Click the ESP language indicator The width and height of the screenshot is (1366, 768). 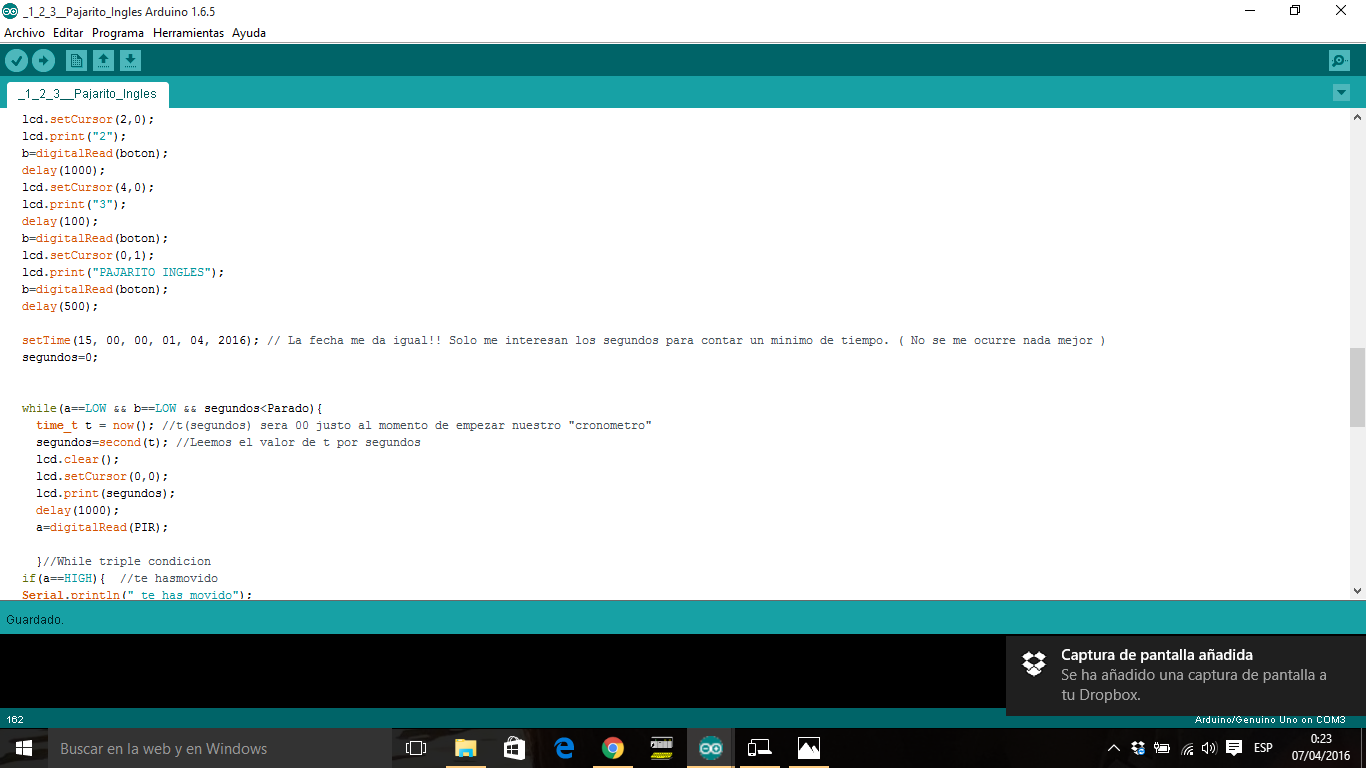1264,748
